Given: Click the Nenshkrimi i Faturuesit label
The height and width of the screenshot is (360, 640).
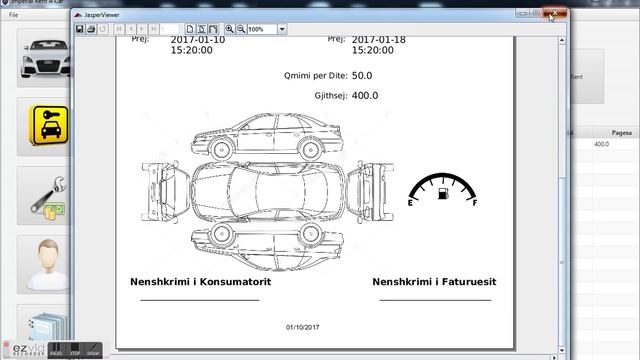Looking at the screenshot, I should 434,282.
